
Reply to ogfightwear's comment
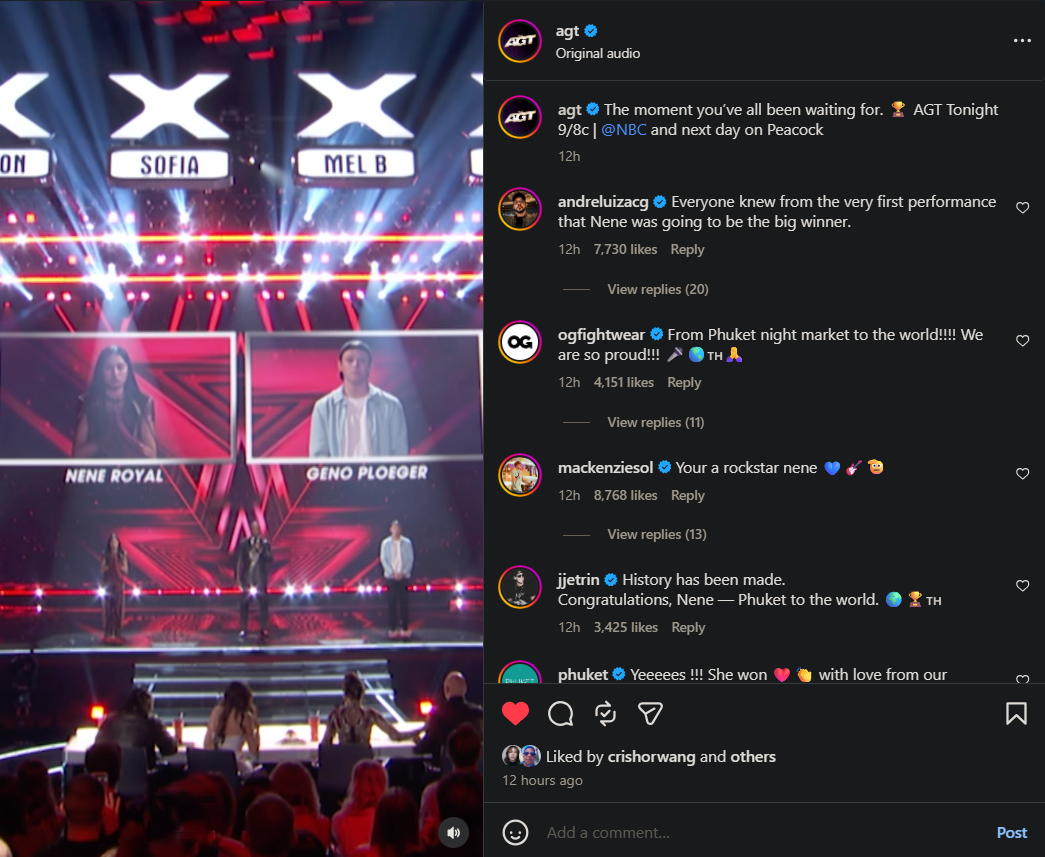coord(684,383)
